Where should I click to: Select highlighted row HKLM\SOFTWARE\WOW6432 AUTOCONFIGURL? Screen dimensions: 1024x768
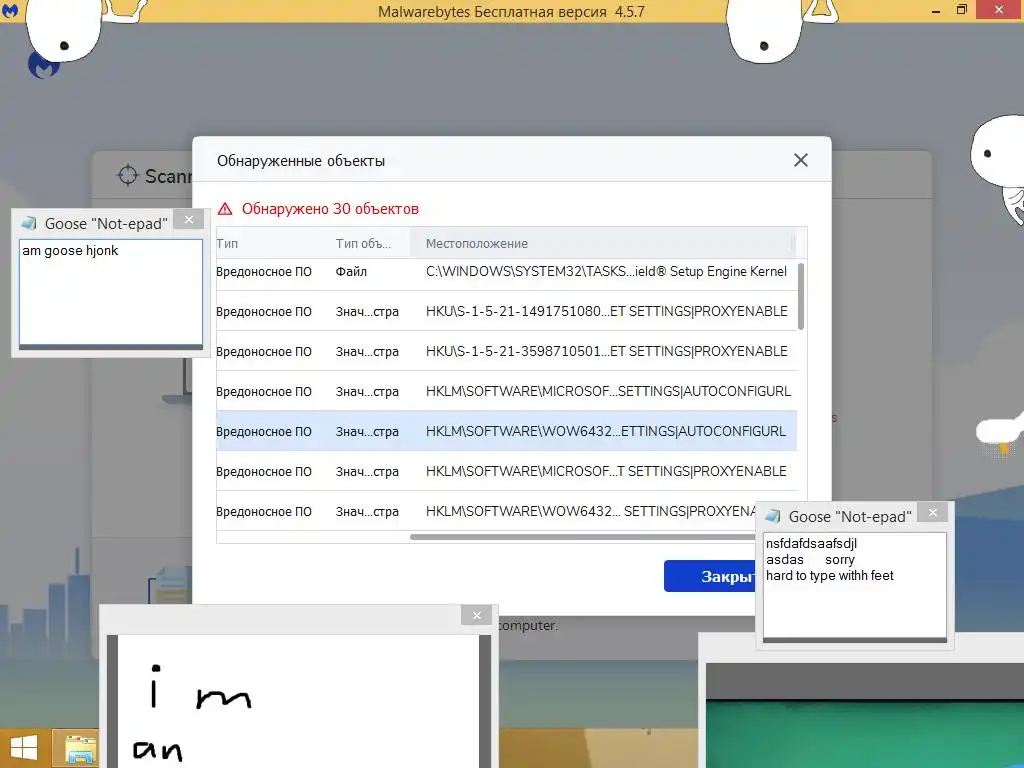click(506, 431)
